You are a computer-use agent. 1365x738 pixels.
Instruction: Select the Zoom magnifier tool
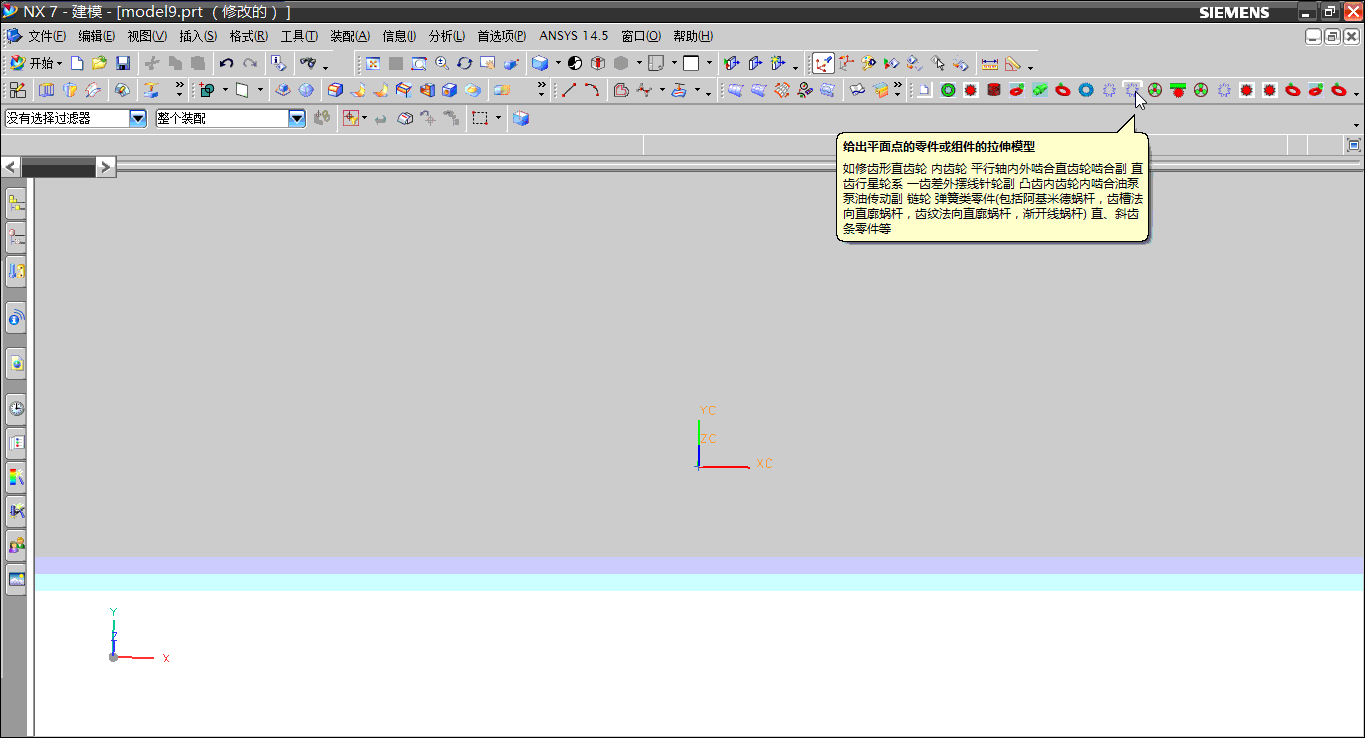[442, 63]
